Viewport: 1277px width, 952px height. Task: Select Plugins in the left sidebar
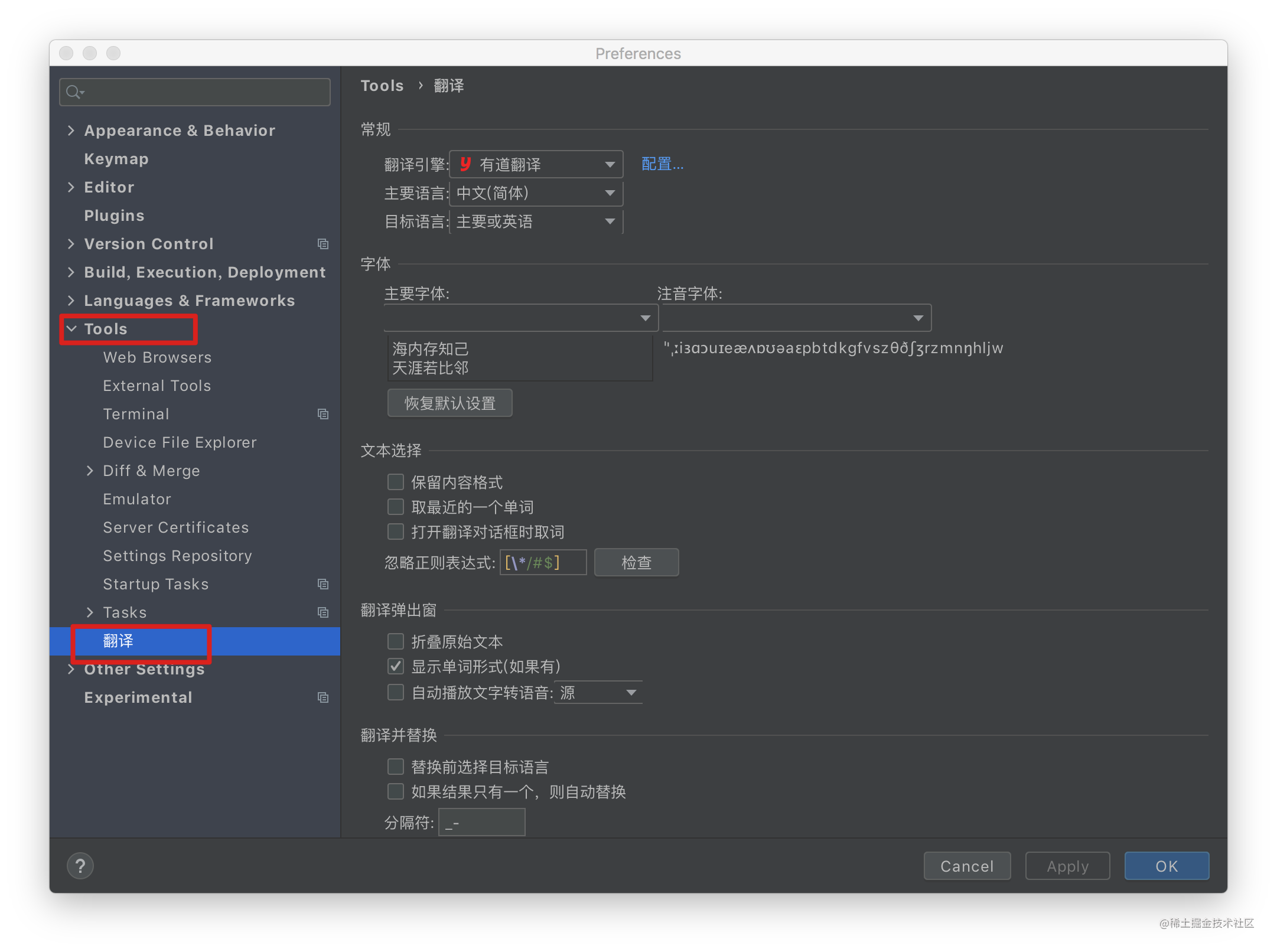click(115, 215)
